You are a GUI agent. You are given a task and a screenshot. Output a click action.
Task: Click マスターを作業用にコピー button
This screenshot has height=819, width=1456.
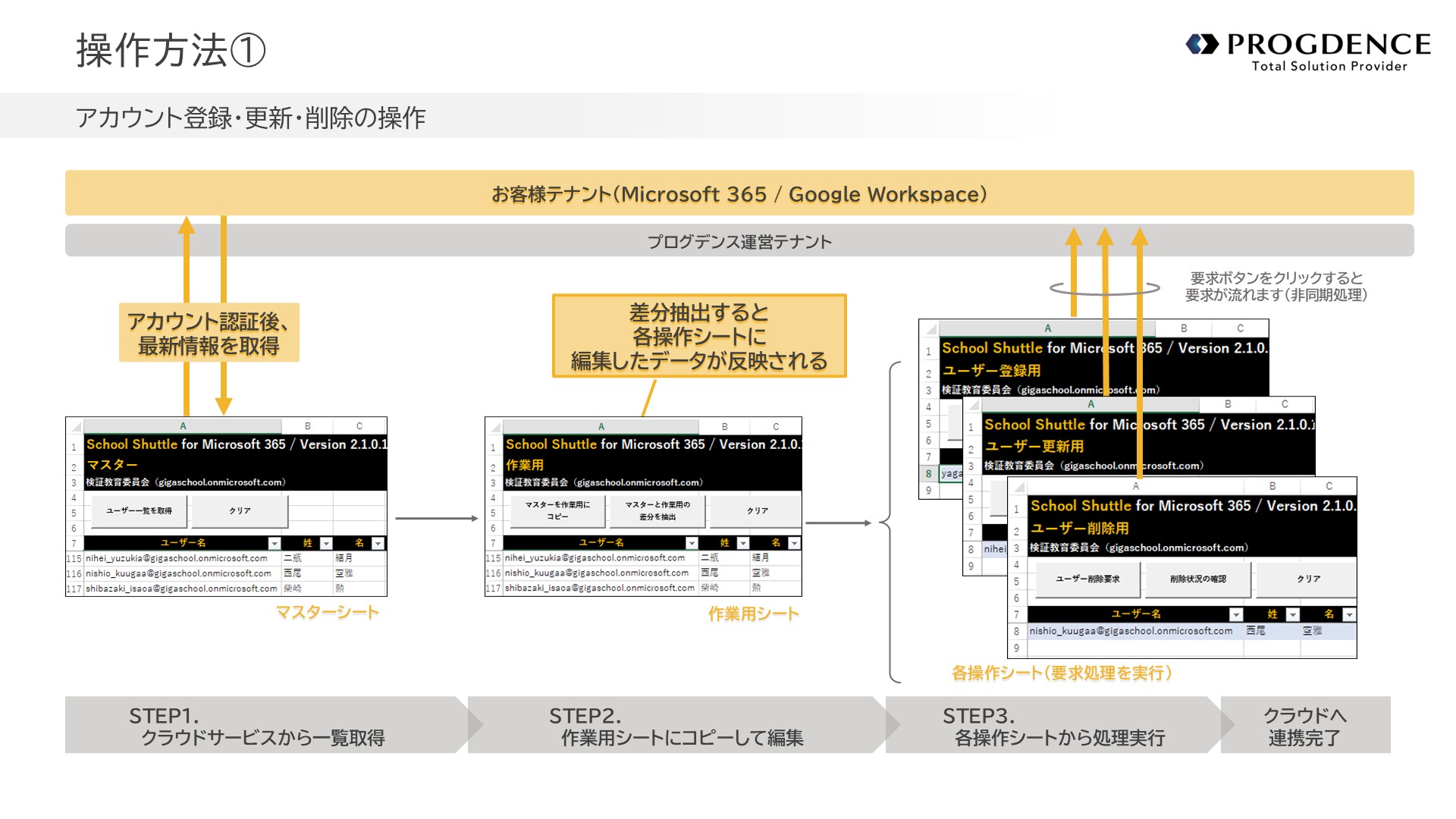[x=557, y=510]
